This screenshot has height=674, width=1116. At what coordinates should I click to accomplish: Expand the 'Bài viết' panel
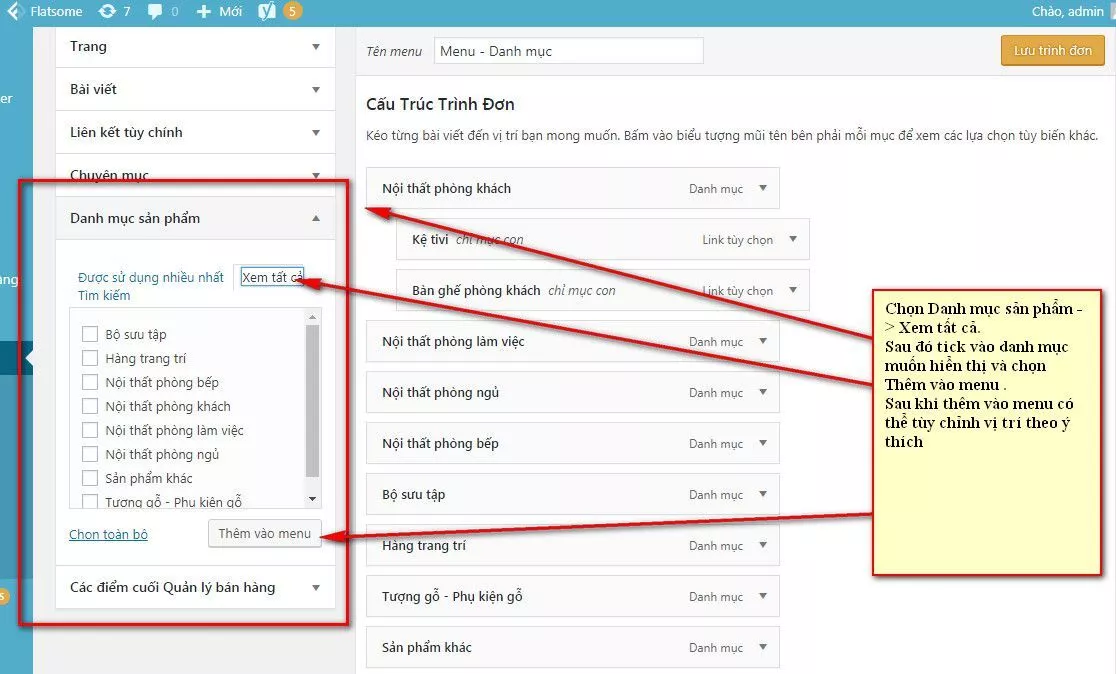click(316, 89)
